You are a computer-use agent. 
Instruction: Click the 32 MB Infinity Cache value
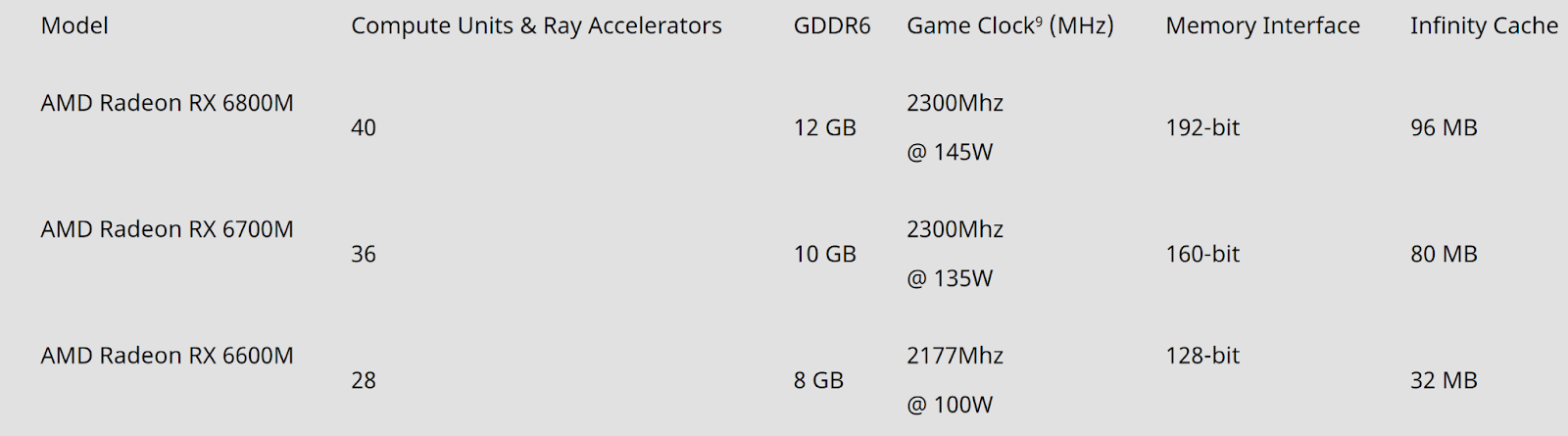point(1444,380)
